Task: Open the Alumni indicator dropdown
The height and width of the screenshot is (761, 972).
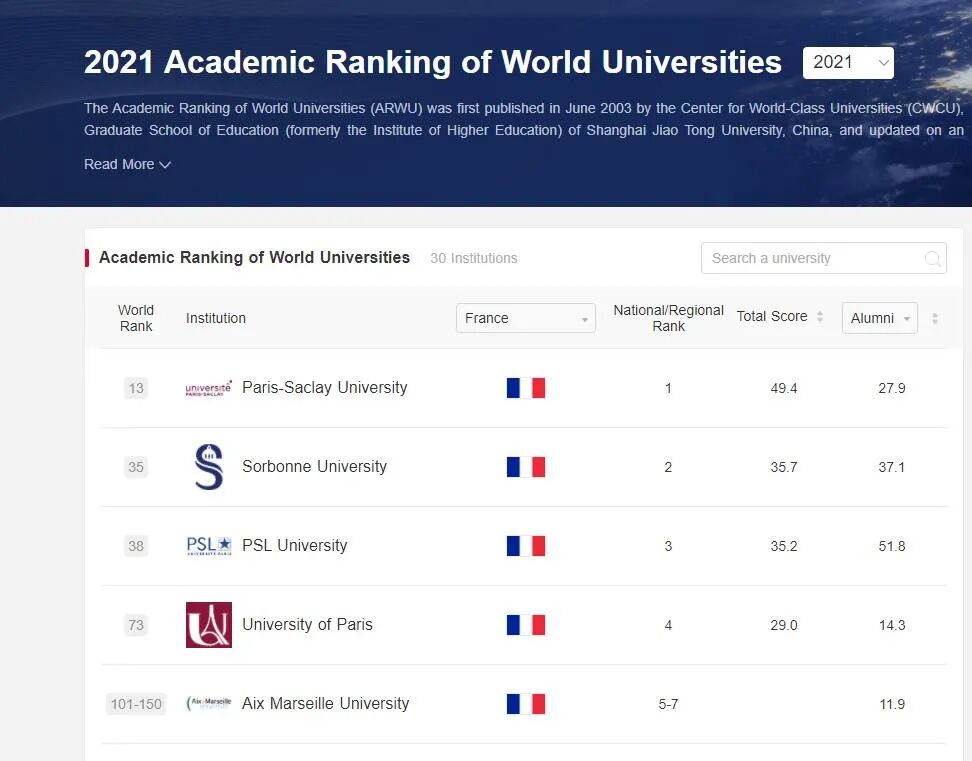Action: coord(880,318)
